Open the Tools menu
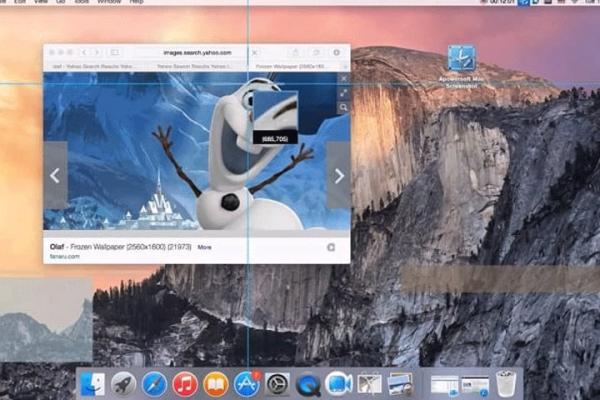600x400 pixels. 82,2
